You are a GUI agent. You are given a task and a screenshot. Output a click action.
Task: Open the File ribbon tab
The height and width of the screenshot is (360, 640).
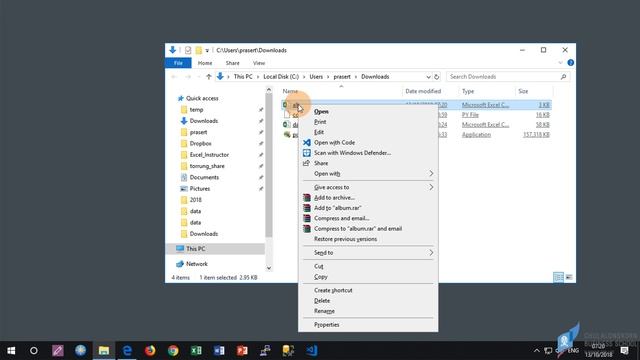(178, 63)
